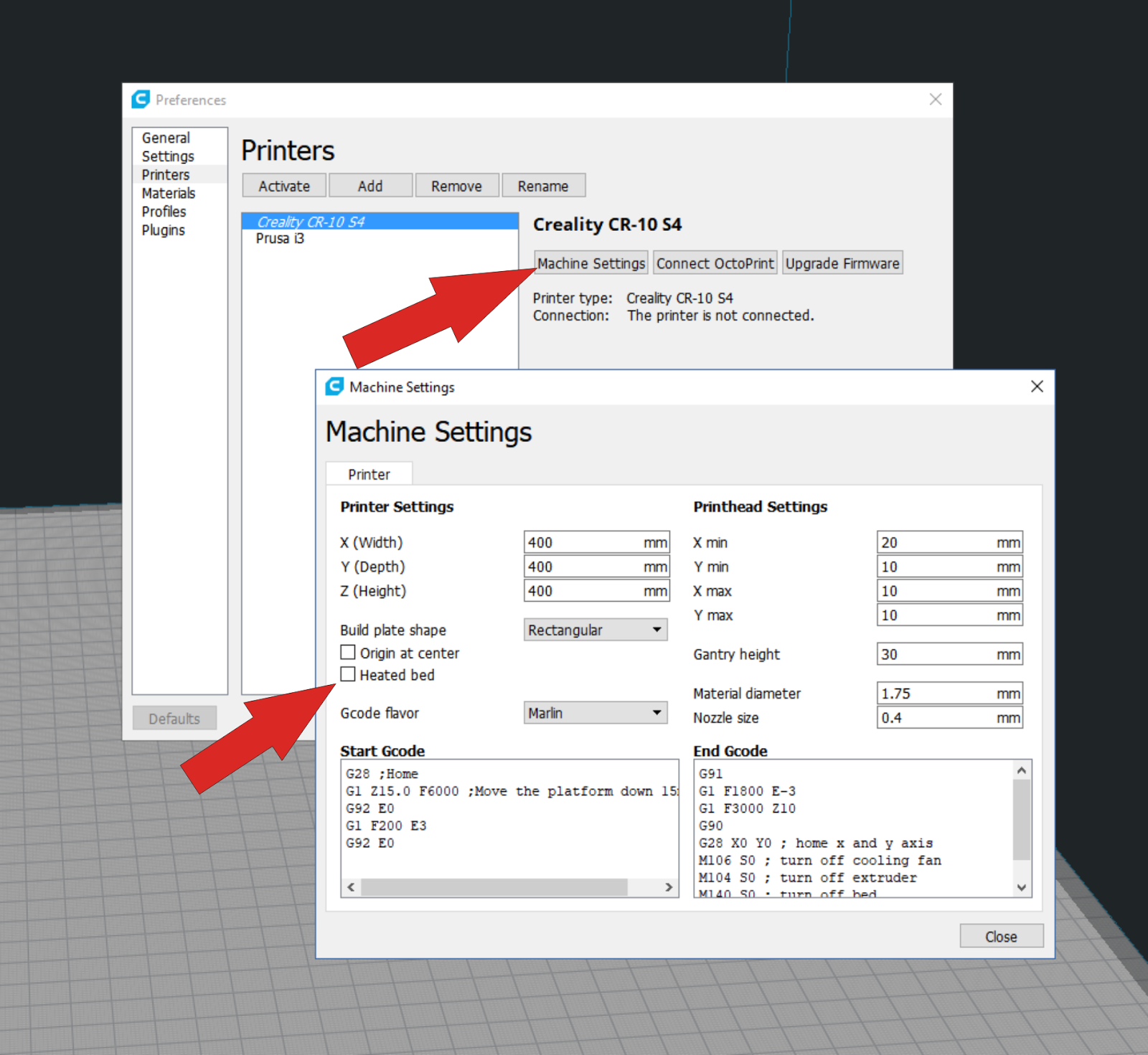Click the Y max input field
Viewport: 1148px width, 1055px height.
949,615
